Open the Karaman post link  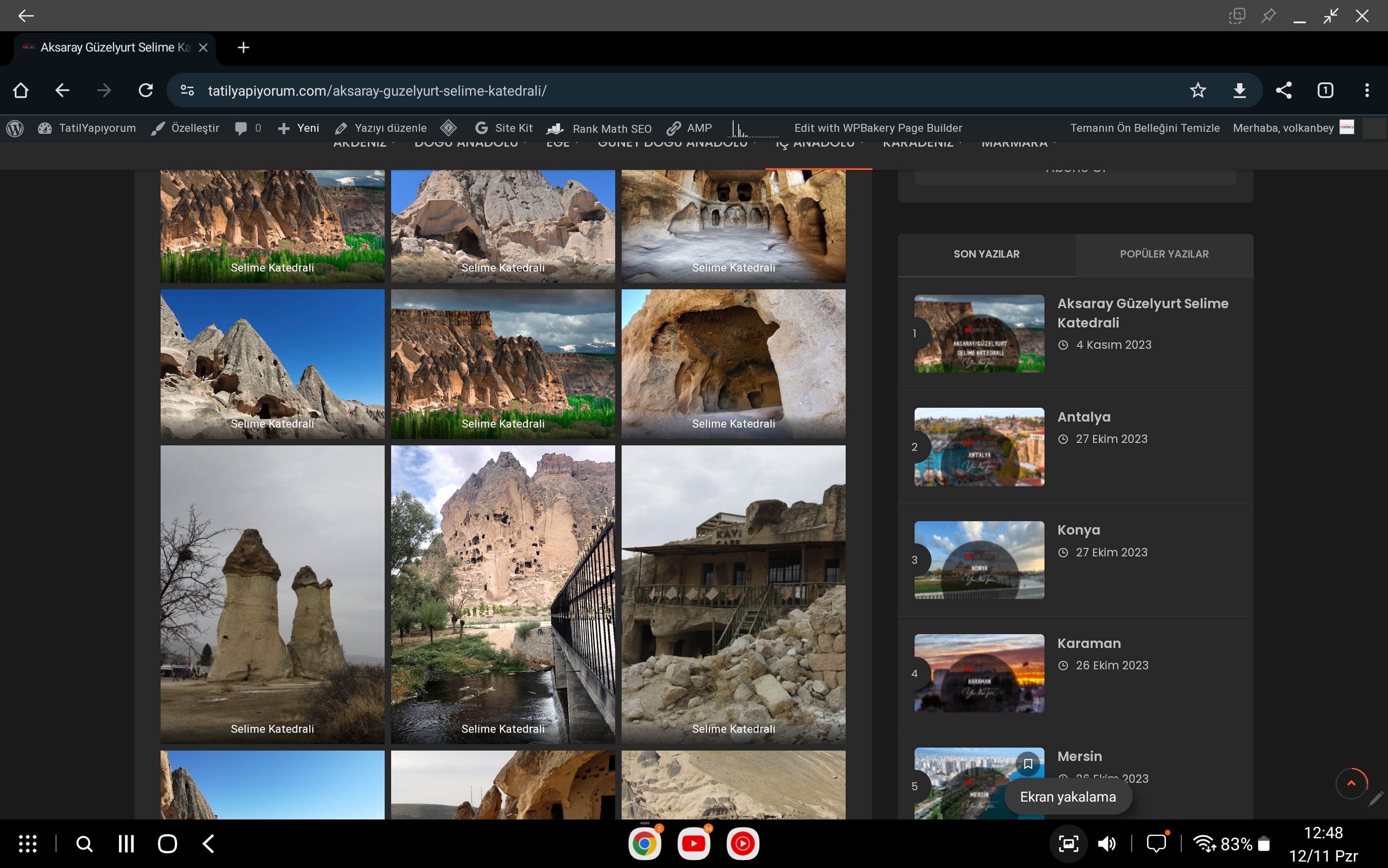coord(1089,643)
